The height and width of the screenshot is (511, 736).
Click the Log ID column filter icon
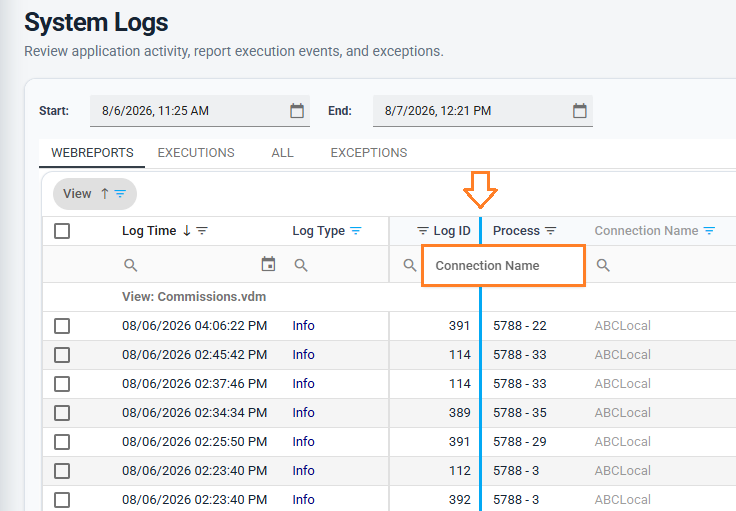coord(423,231)
